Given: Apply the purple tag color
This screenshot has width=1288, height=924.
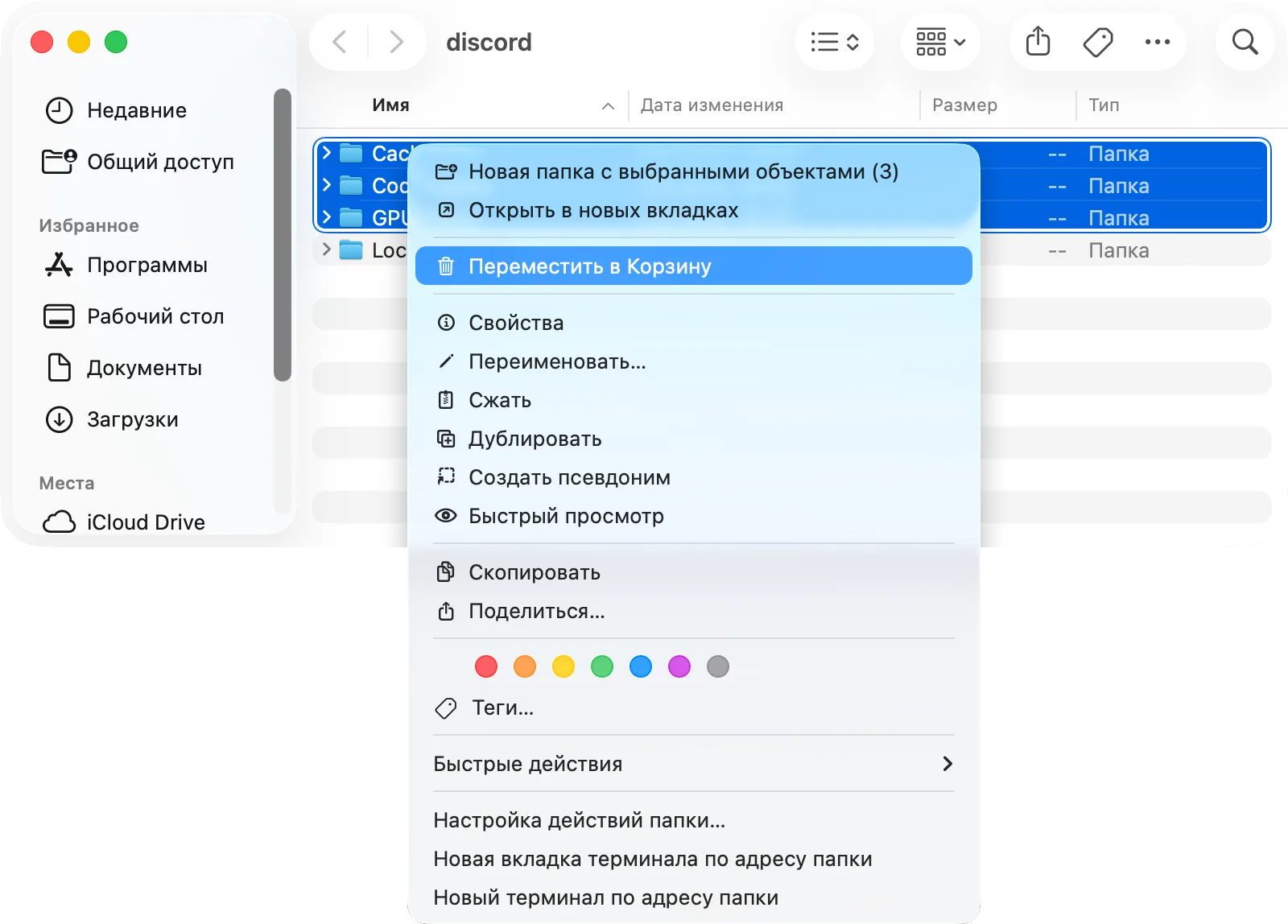Looking at the screenshot, I should point(679,666).
